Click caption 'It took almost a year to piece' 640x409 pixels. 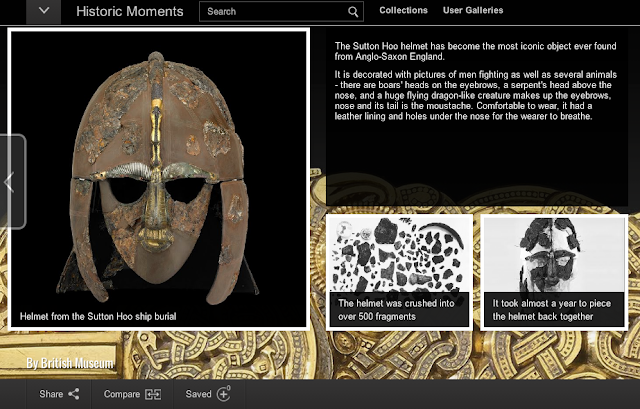pyautogui.click(x=551, y=303)
